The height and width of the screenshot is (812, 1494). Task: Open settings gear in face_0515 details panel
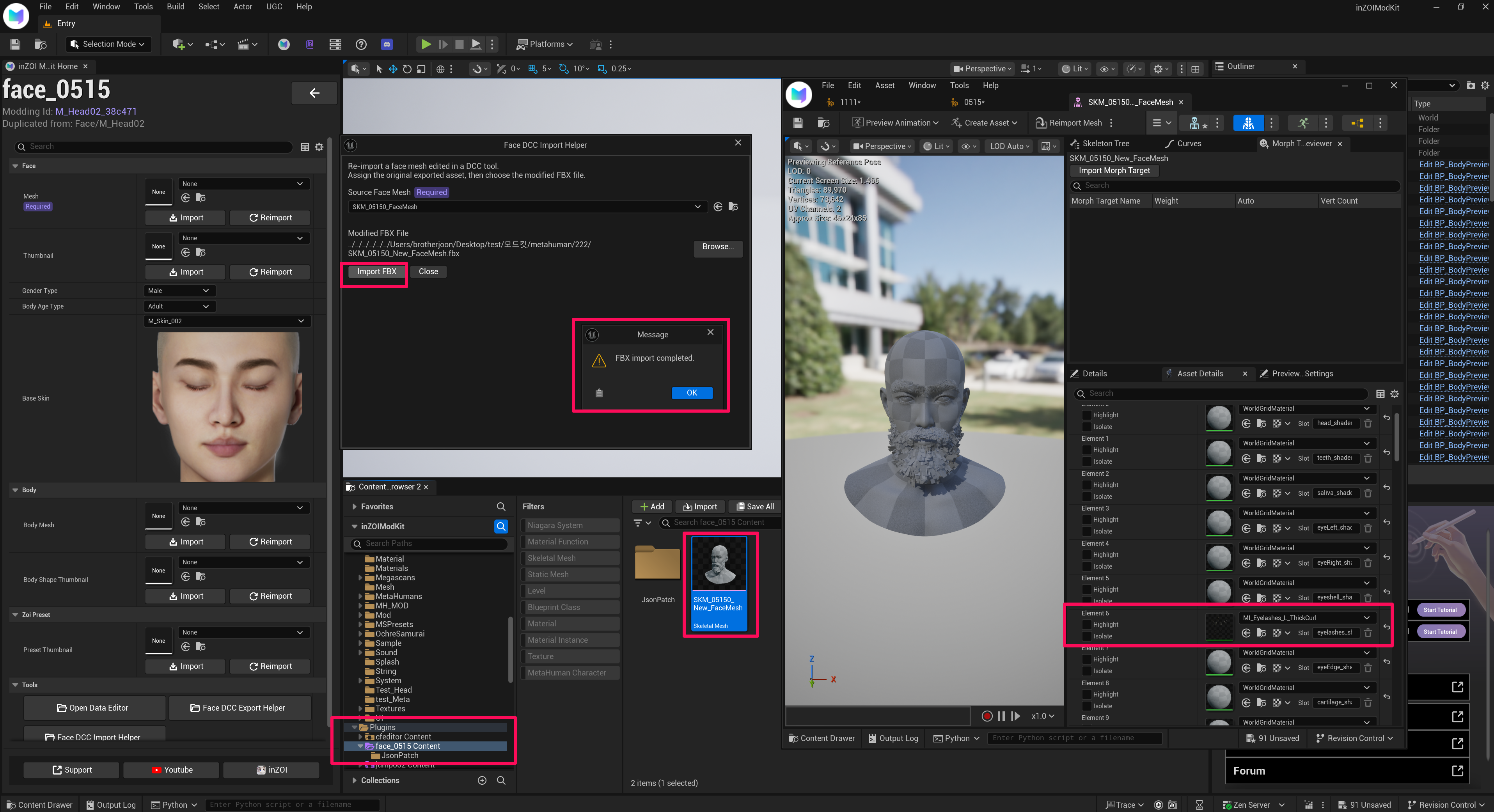click(319, 147)
